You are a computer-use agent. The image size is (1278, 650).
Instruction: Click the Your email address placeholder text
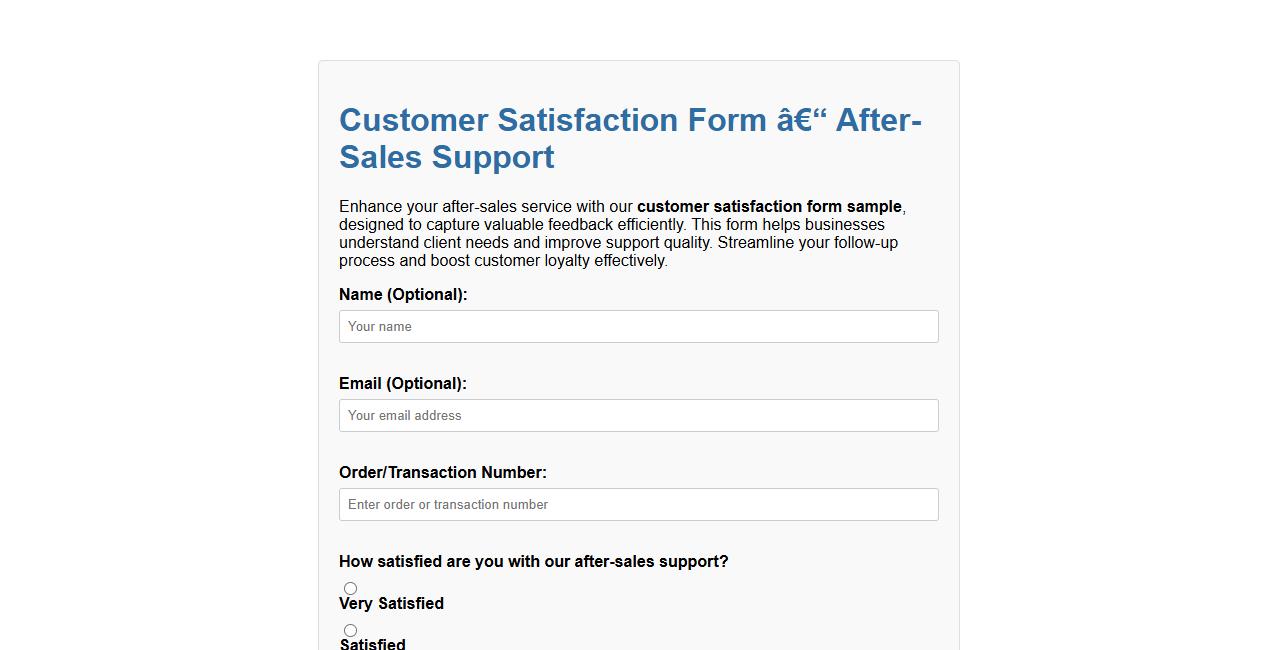(403, 415)
